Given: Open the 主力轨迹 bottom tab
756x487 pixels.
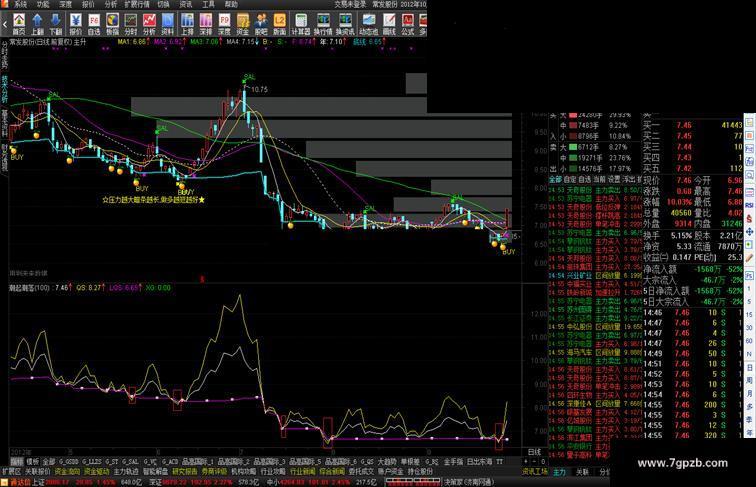Looking at the screenshot, I should click(126, 471).
